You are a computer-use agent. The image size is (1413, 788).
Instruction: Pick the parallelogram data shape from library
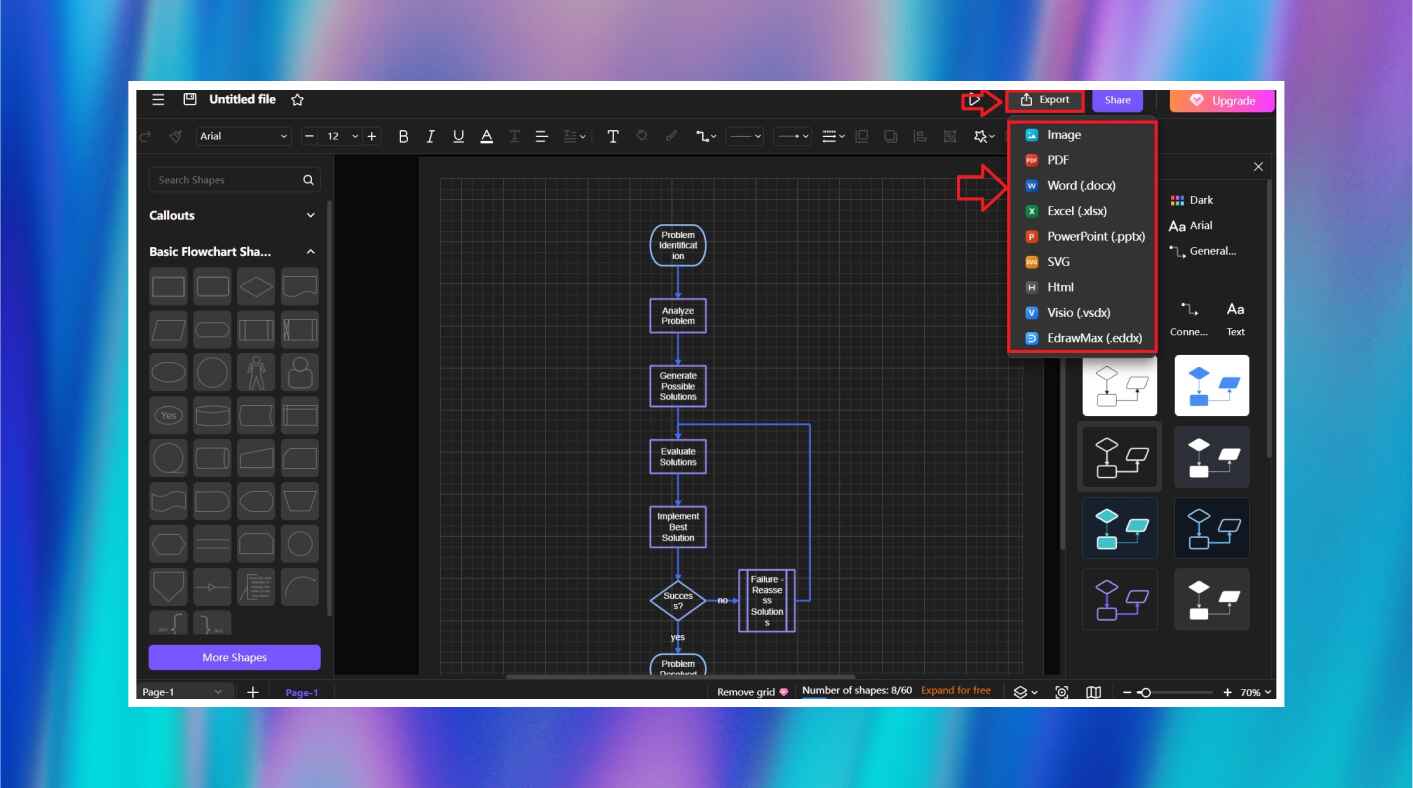168,329
